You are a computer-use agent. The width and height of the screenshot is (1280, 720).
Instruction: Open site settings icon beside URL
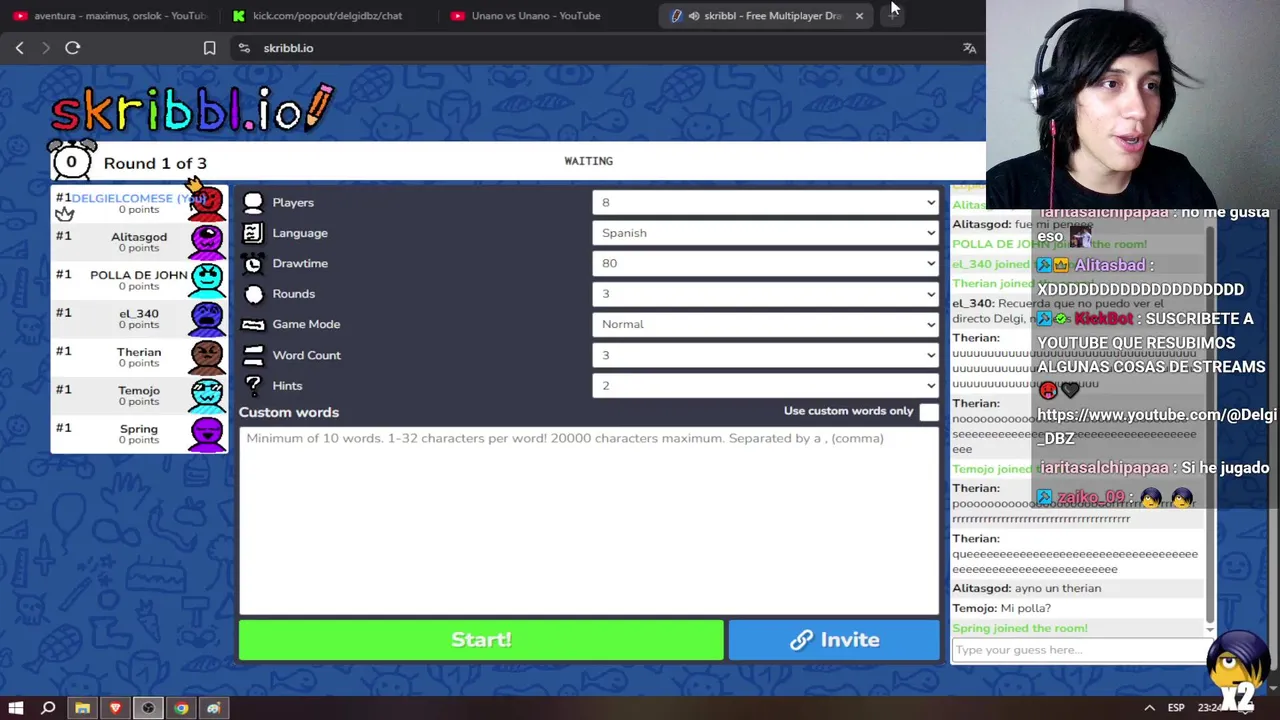click(243, 48)
